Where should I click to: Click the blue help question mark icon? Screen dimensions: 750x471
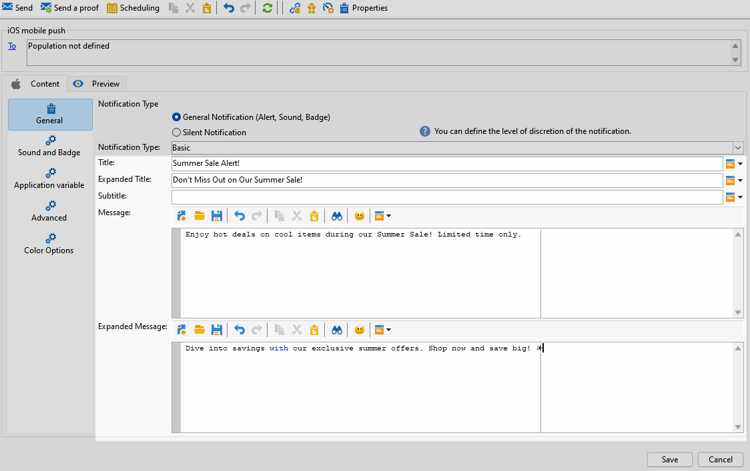click(425, 131)
